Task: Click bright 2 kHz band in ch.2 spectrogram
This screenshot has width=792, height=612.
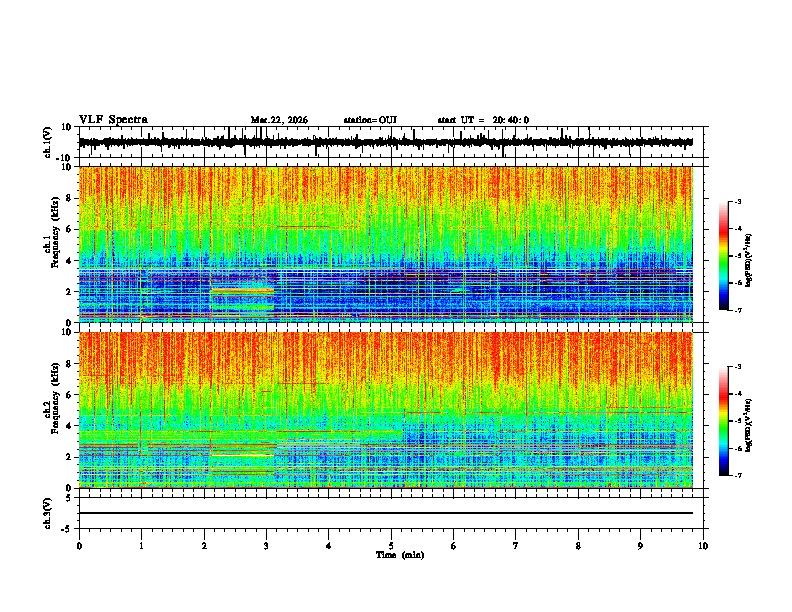Action: coord(242,455)
